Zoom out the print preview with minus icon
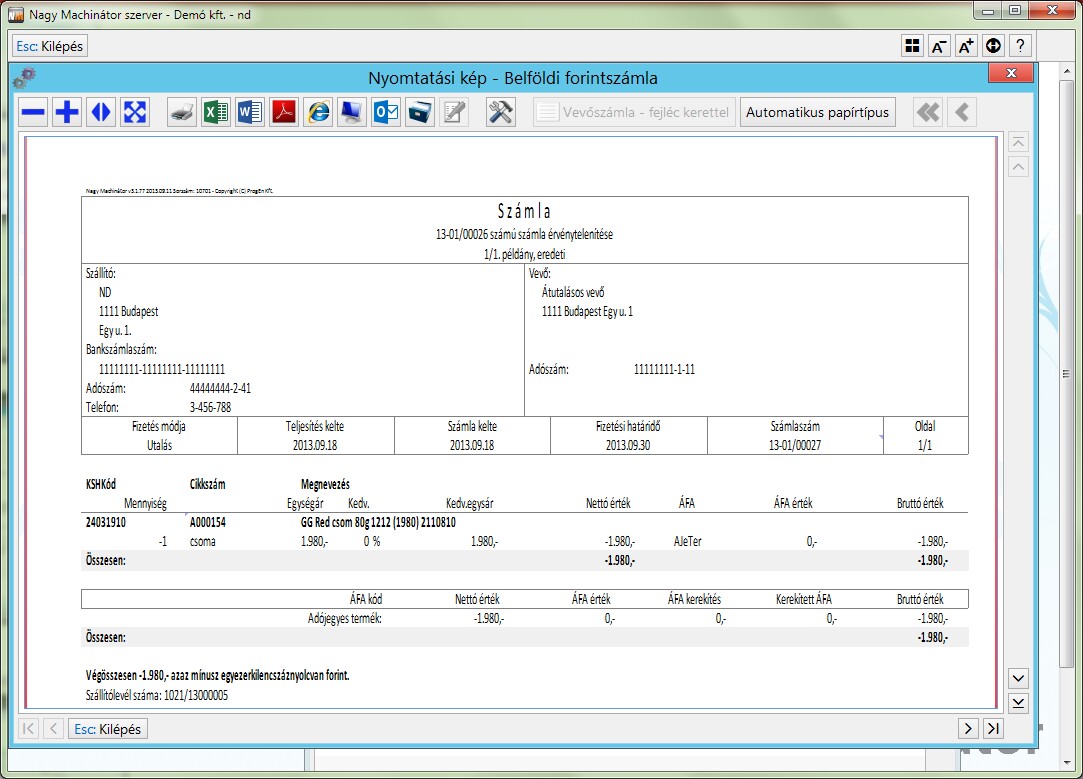 (34, 113)
